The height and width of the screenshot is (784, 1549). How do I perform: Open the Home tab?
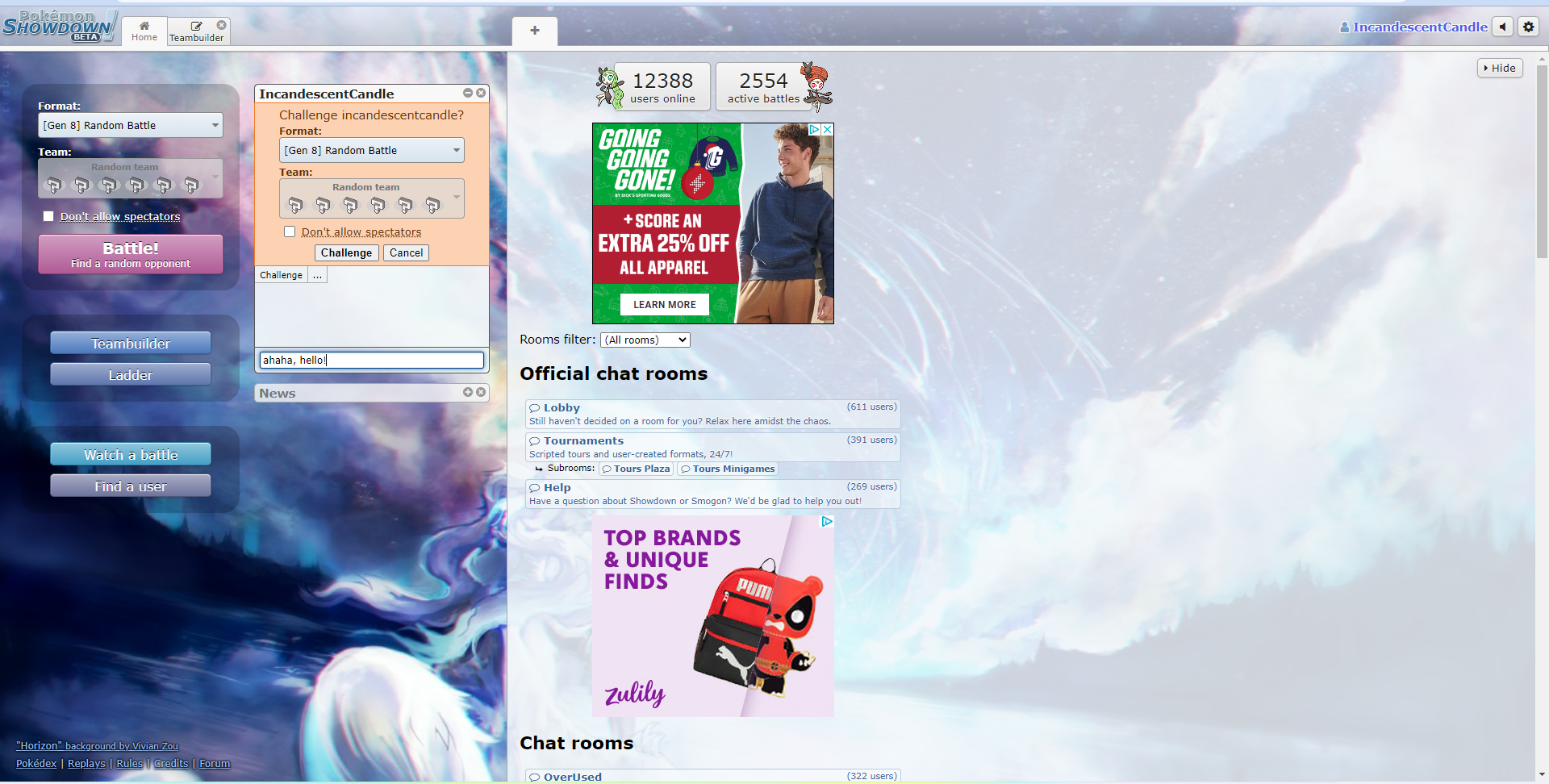(144, 31)
